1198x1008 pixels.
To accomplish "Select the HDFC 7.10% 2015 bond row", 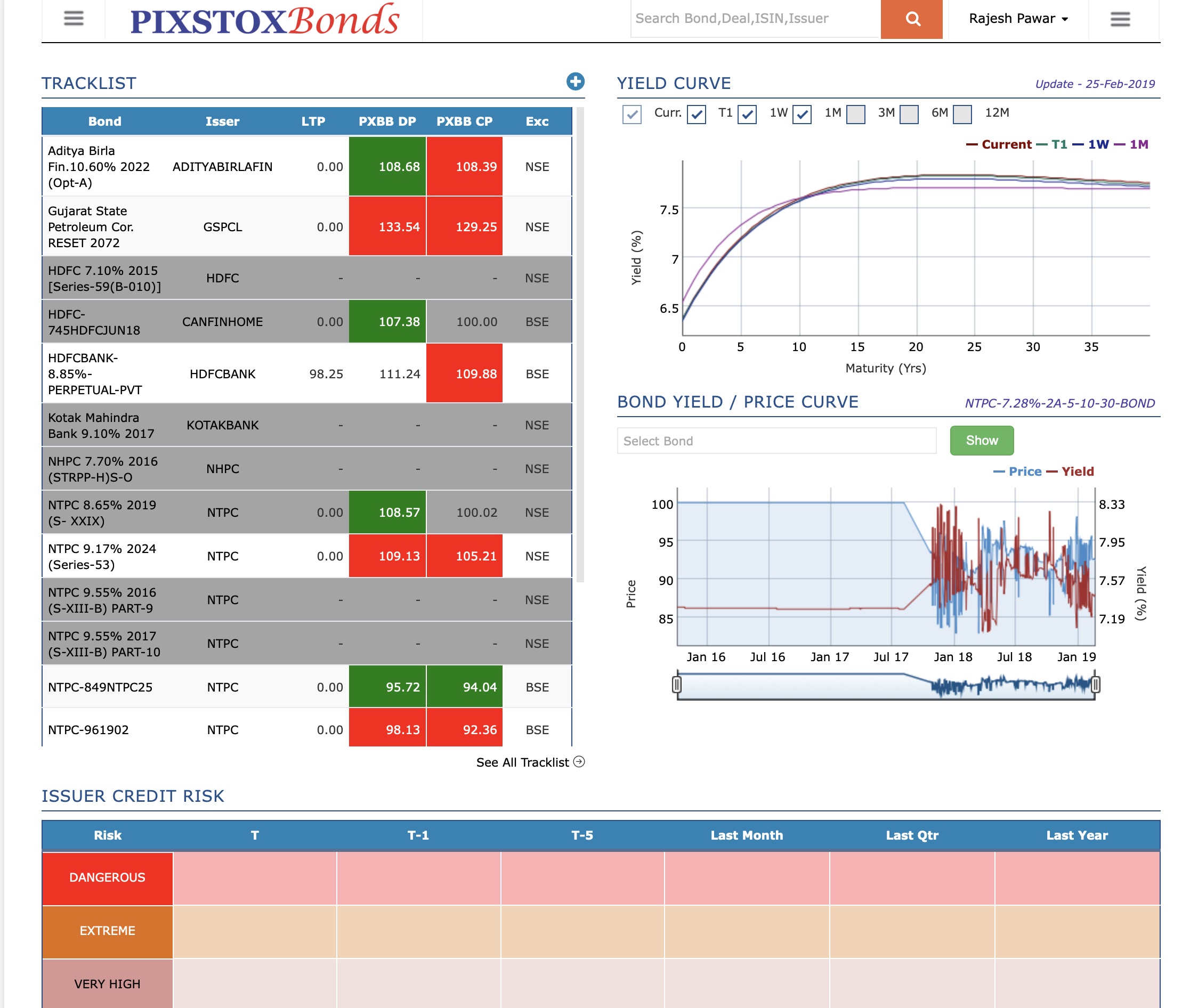I will click(307, 278).
